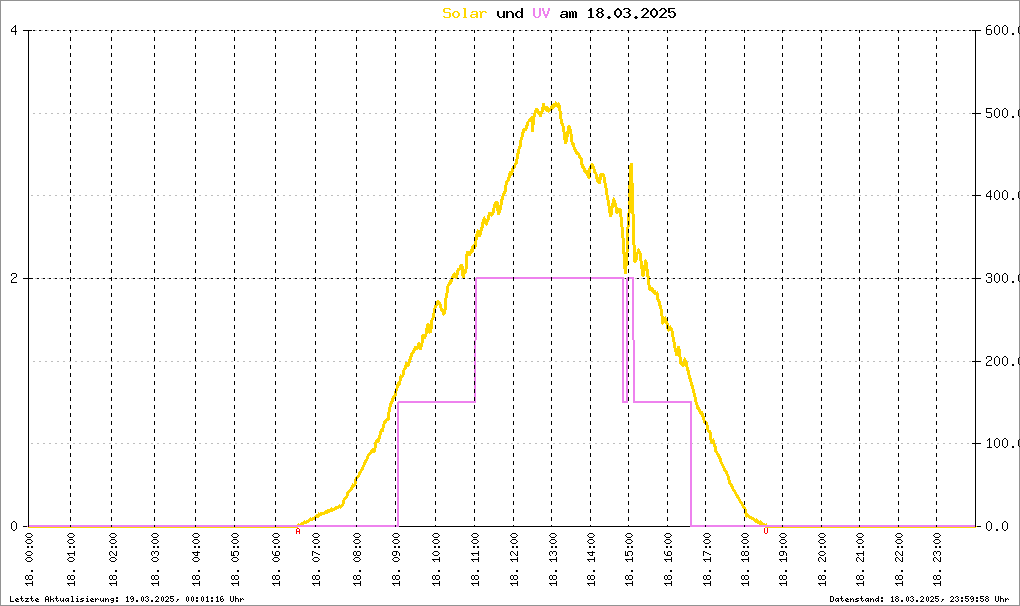
Task: Click the yellow 'Solar' title word
Action: (464, 14)
